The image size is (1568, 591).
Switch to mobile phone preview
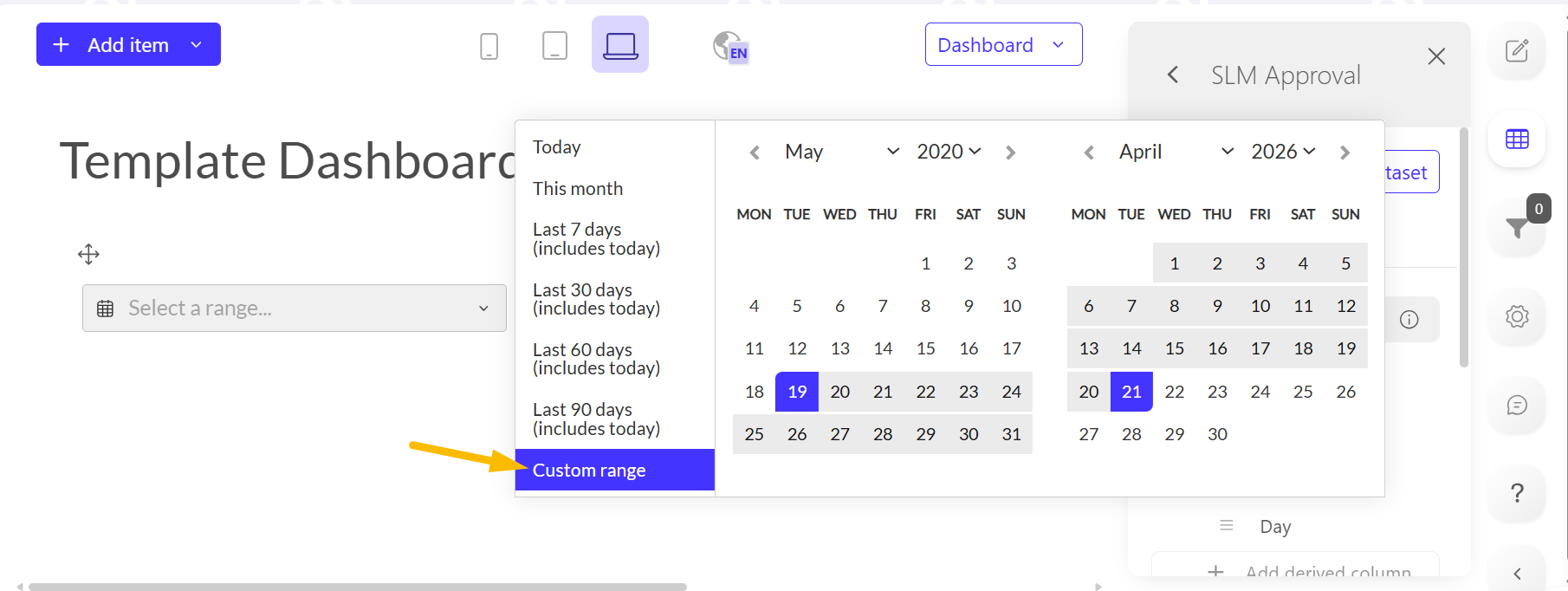pyautogui.click(x=489, y=45)
